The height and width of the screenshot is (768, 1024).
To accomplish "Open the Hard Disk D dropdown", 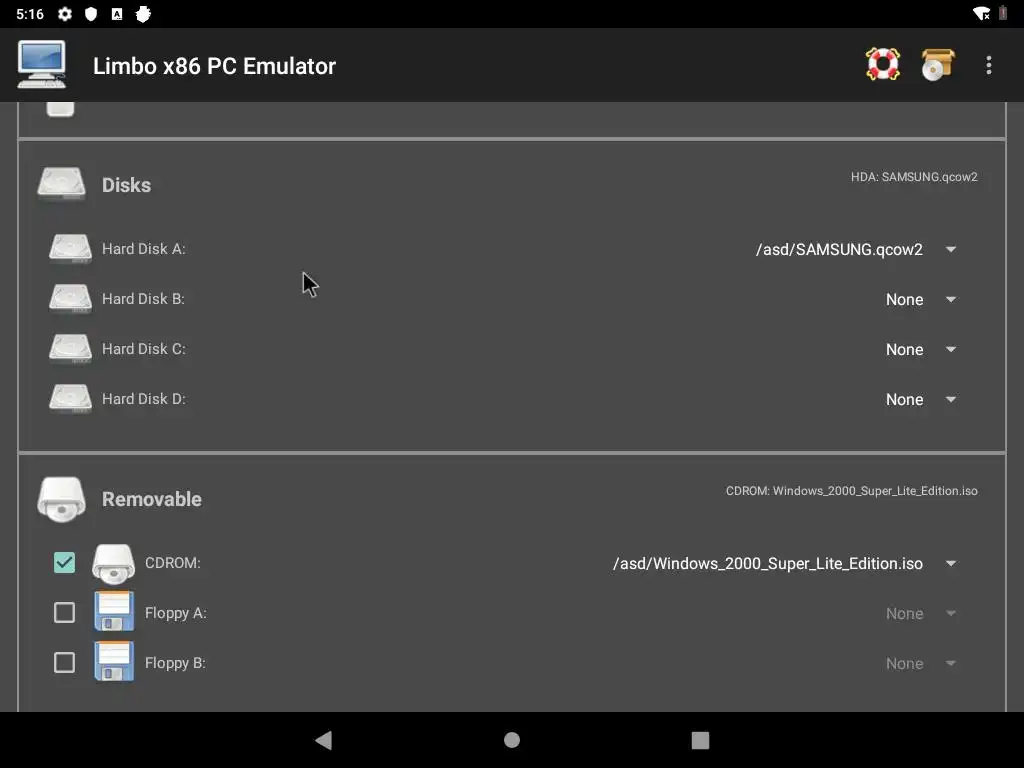I will point(920,399).
